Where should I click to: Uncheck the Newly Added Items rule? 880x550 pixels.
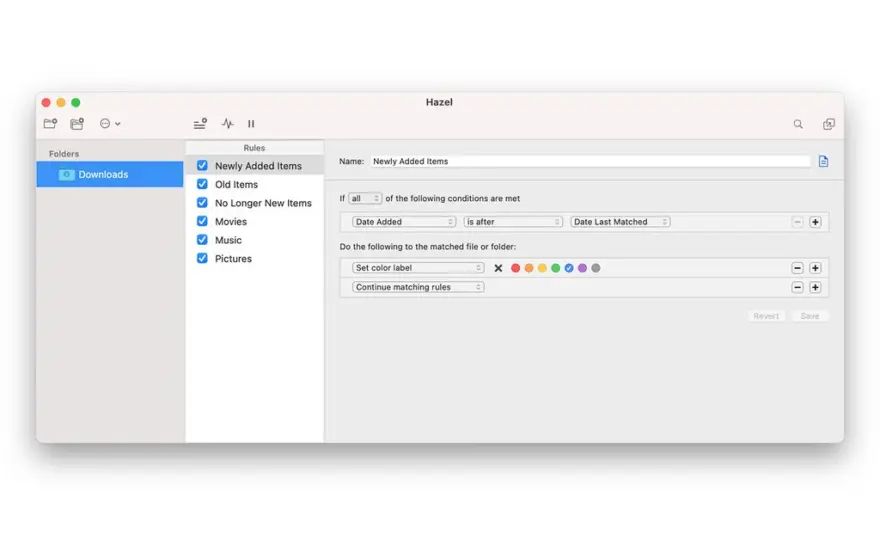point(202,166)
